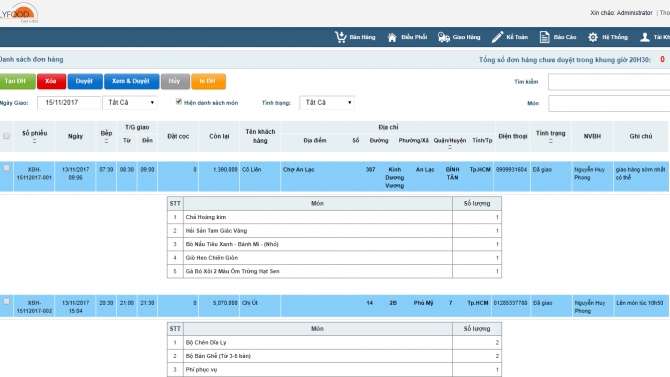Open the Kế Toán menu label

coord(517,37)
